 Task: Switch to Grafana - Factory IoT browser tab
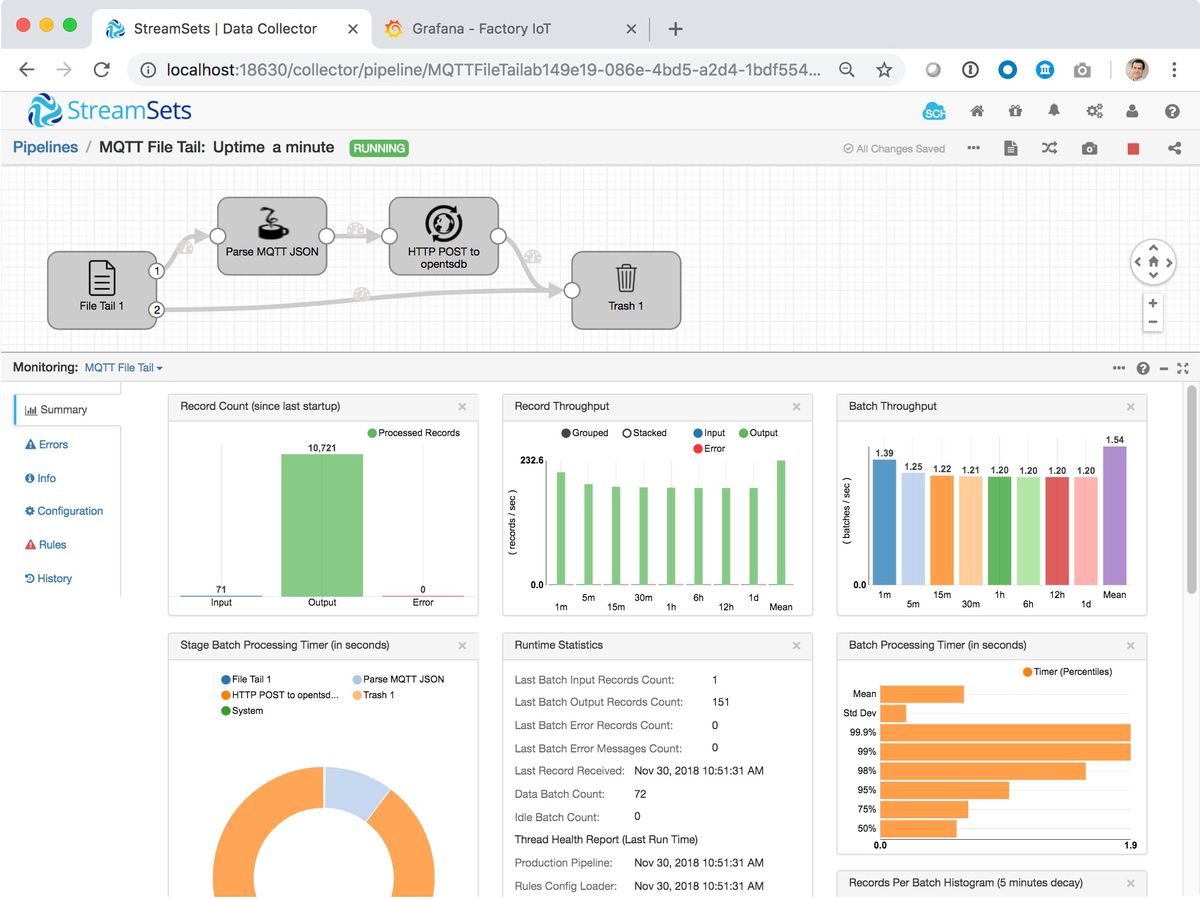coord(509,29)
